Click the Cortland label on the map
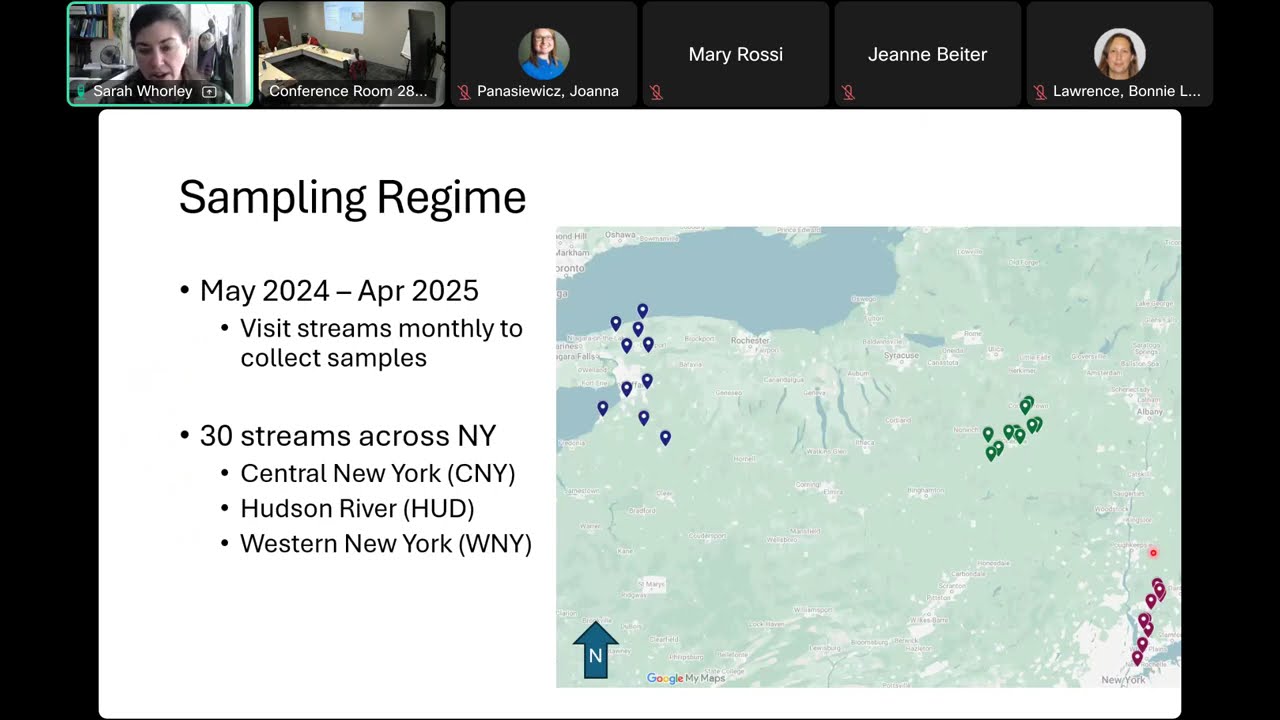1280x720 pixels. pyautogui.click(x=898, y=420)
